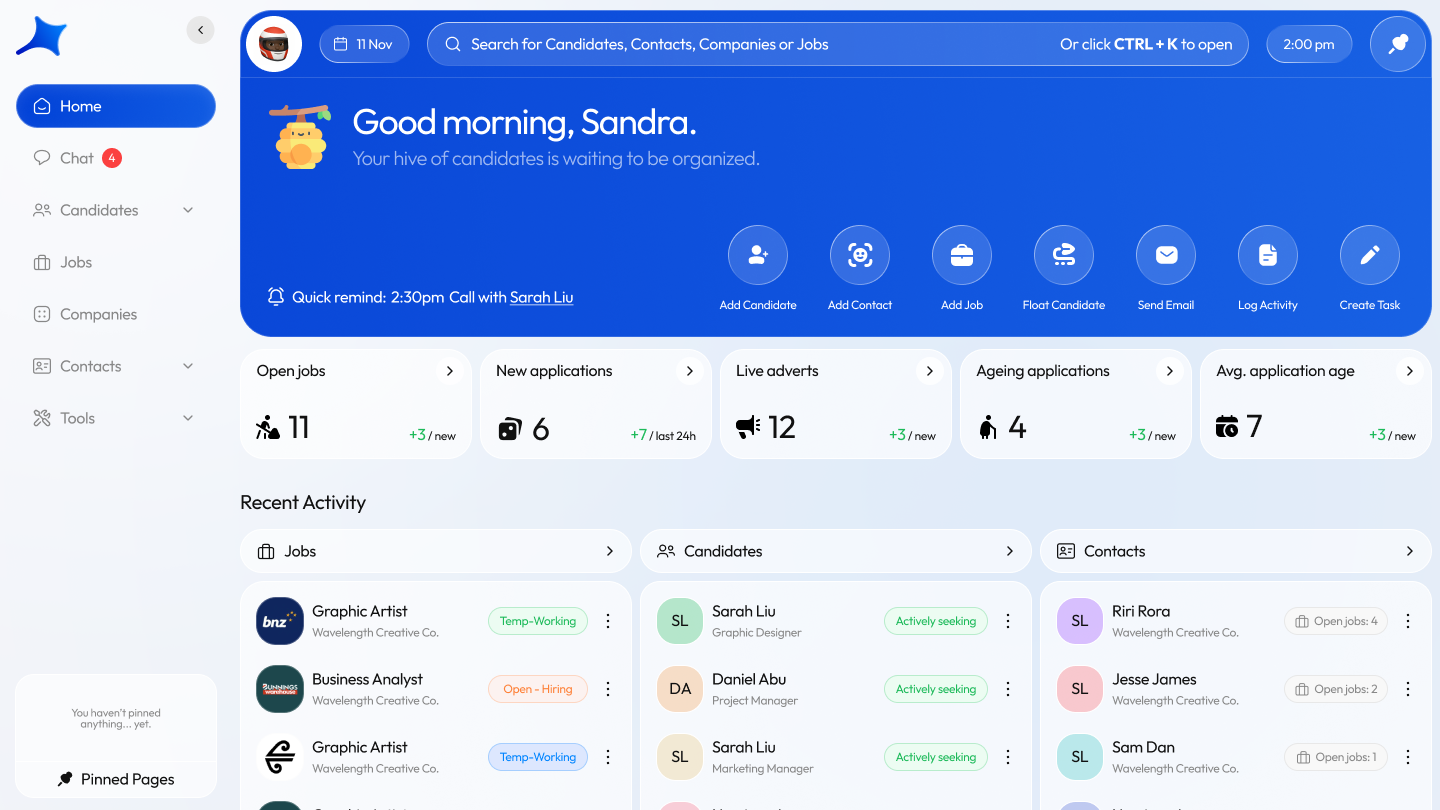1440x810 pixels.
Task: Click the Add Candidate icon
Action: tap(758, 255)
